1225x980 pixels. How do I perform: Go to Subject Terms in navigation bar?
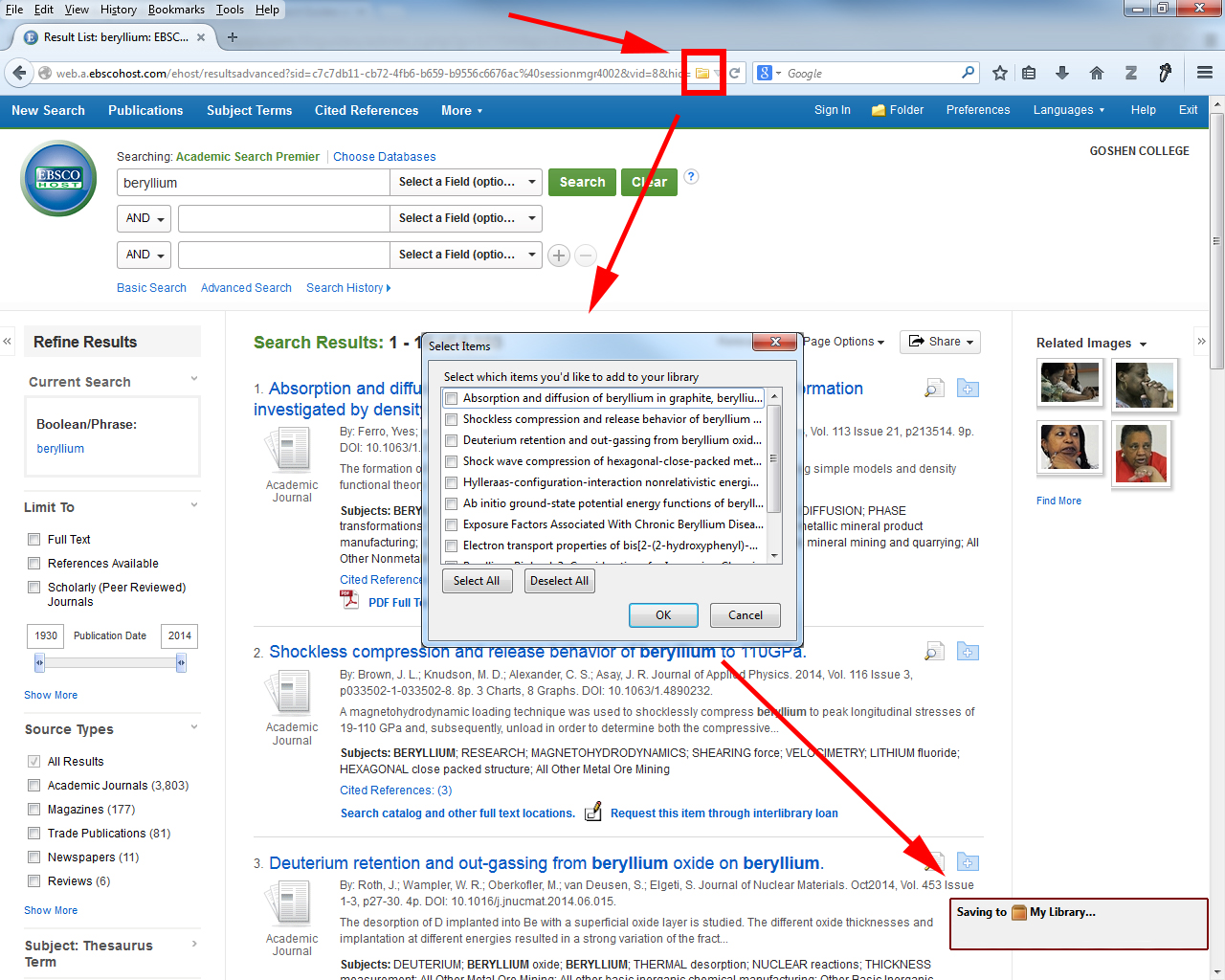[249, 110]
